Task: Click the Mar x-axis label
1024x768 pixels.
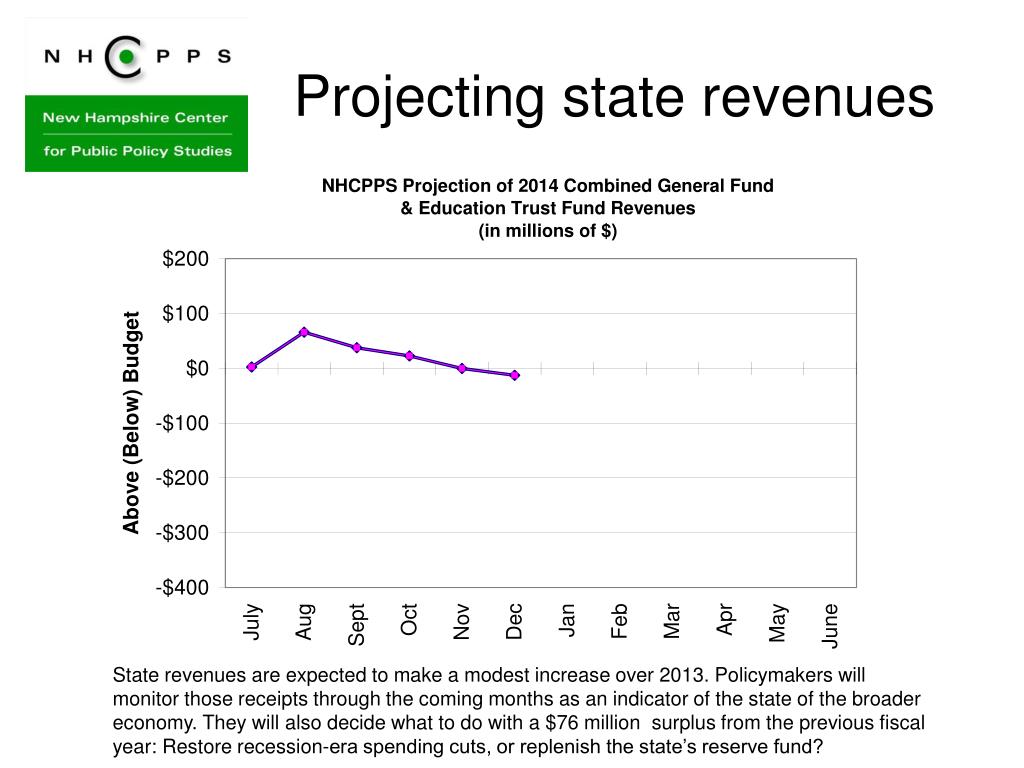Action: pyautogui.click(x=672, y=621)
